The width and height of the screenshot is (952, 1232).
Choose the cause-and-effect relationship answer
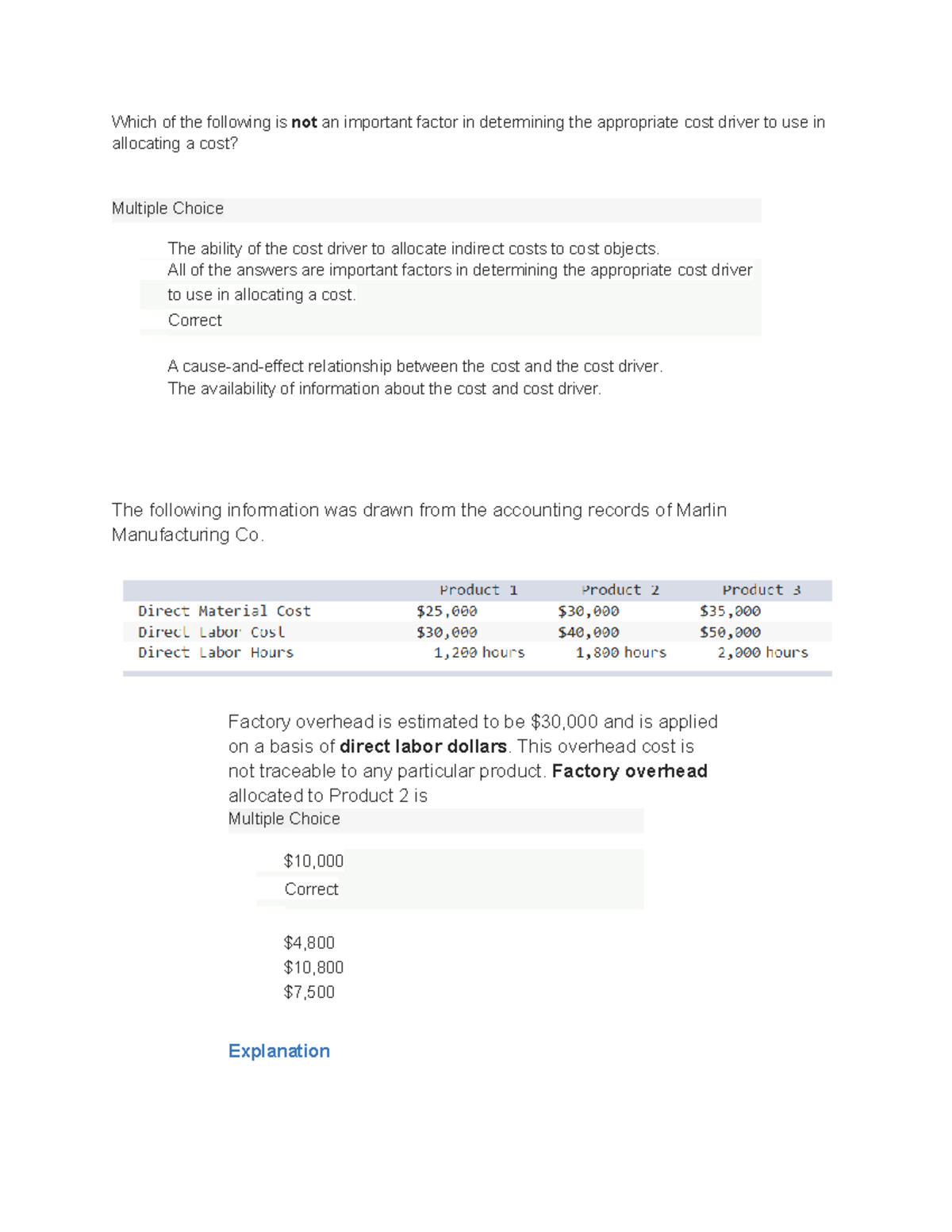tap(415, 367)
